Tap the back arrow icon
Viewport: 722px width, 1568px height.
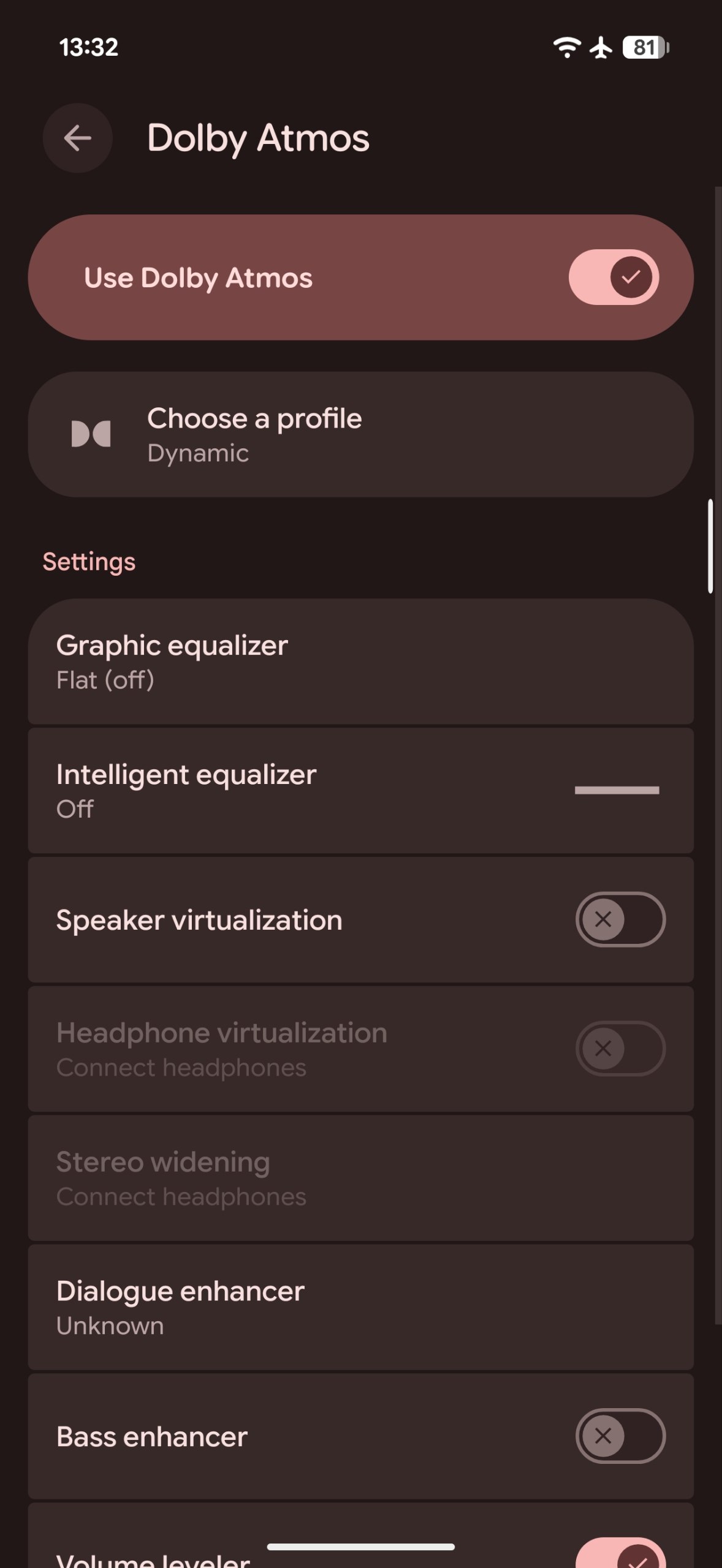(x=77, y=138)
